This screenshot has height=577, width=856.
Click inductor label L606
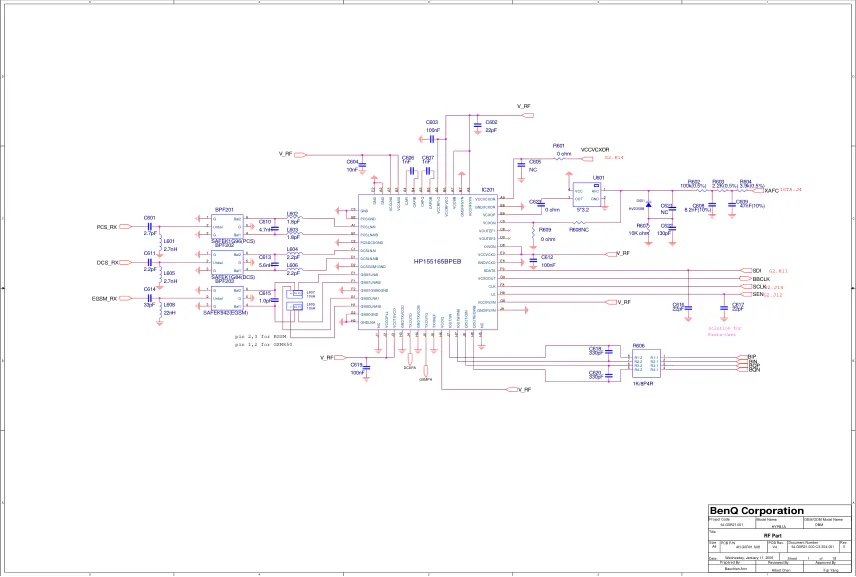coord(293,265)
